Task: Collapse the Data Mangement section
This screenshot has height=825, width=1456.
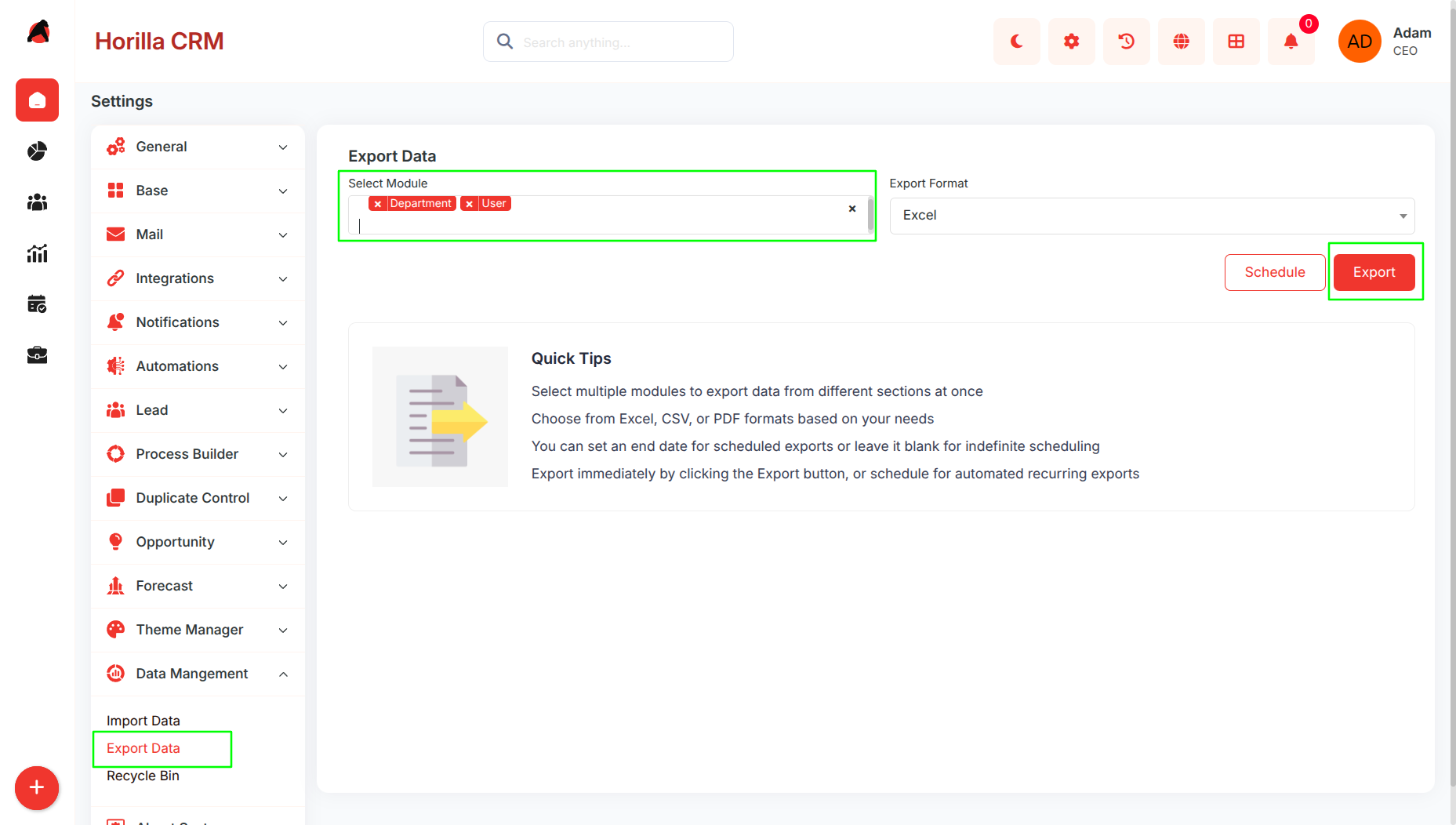Action: pos(198,674)
